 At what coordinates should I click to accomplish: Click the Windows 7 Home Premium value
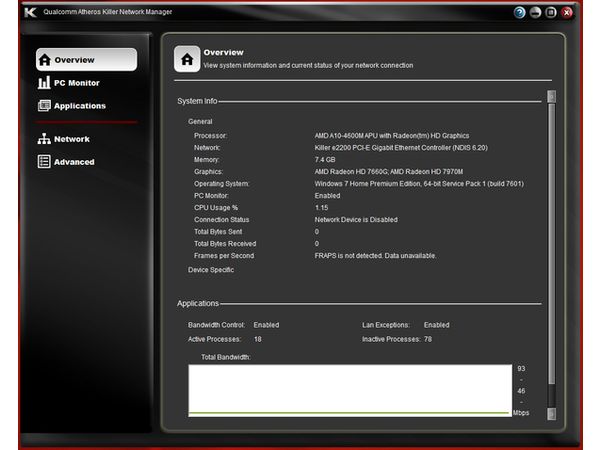click(x=419, y=184)
